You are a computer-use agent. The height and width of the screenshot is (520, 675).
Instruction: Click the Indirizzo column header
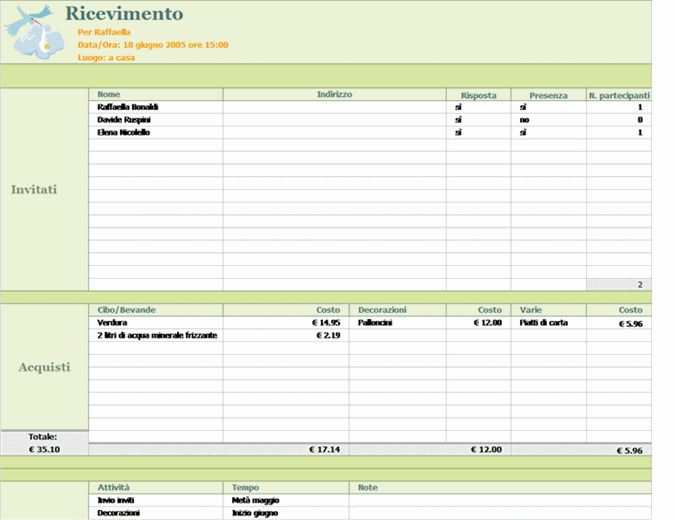pyautogui.click(x=334, y=95)
